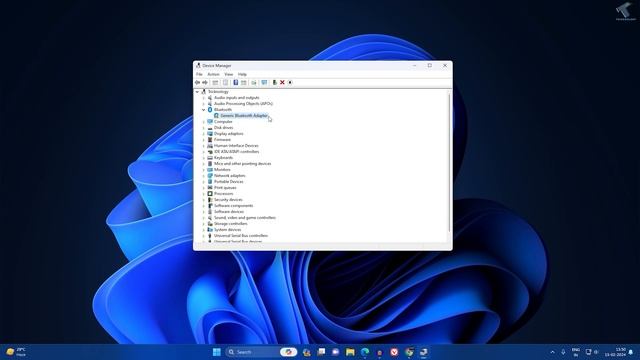
Task: Click the Device Manager taskbar icon
Action: [424, 352]
